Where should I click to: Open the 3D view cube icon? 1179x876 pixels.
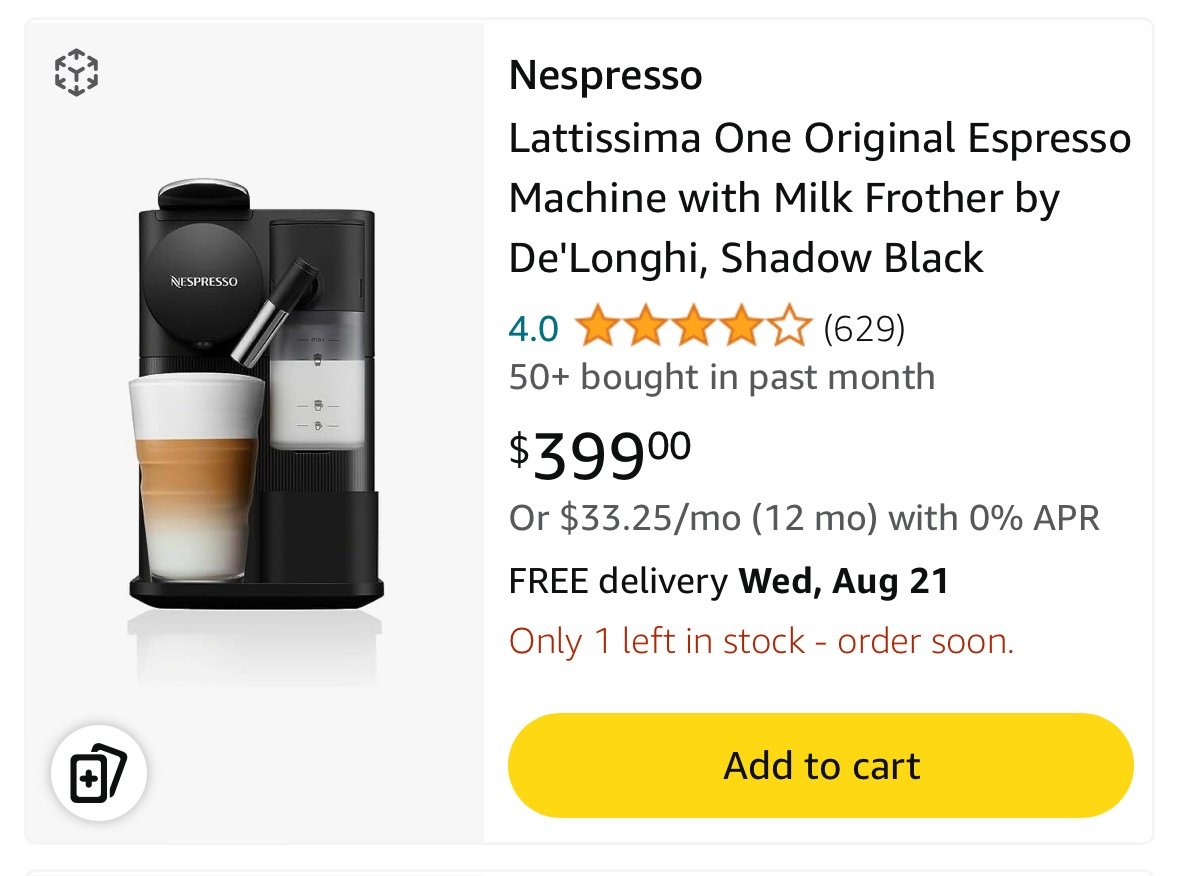pyautogui.click(x=76, y=73)
